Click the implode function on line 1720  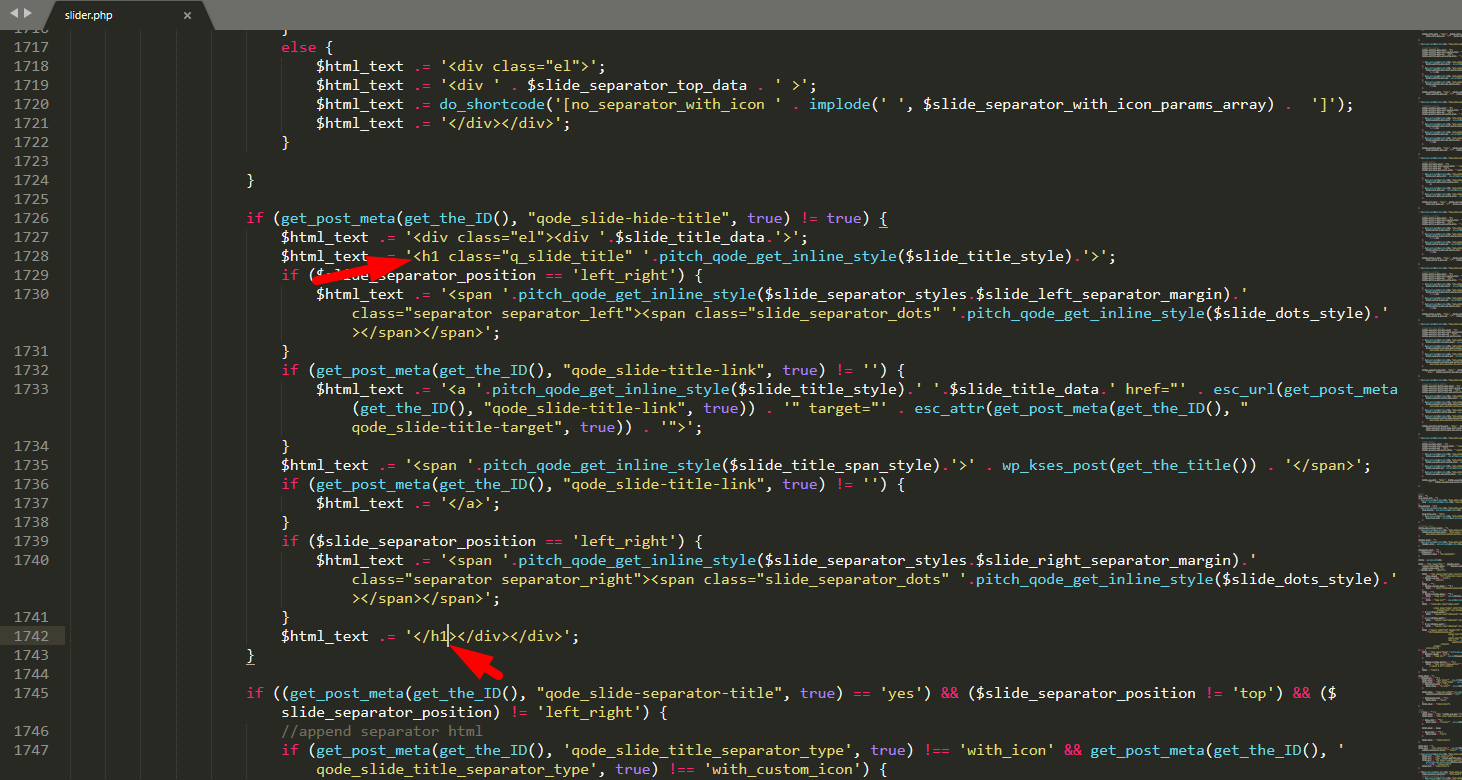coord(840,104)
